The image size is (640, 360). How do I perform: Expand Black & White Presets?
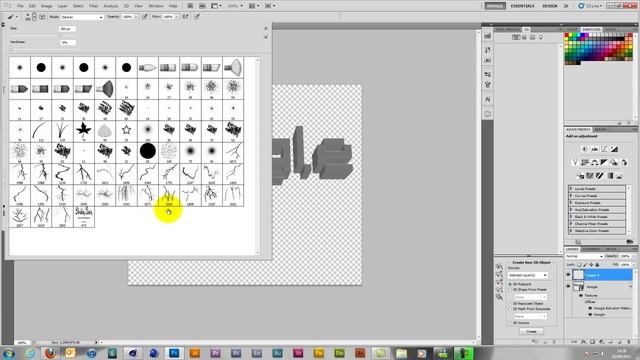(x=571, y=217)
